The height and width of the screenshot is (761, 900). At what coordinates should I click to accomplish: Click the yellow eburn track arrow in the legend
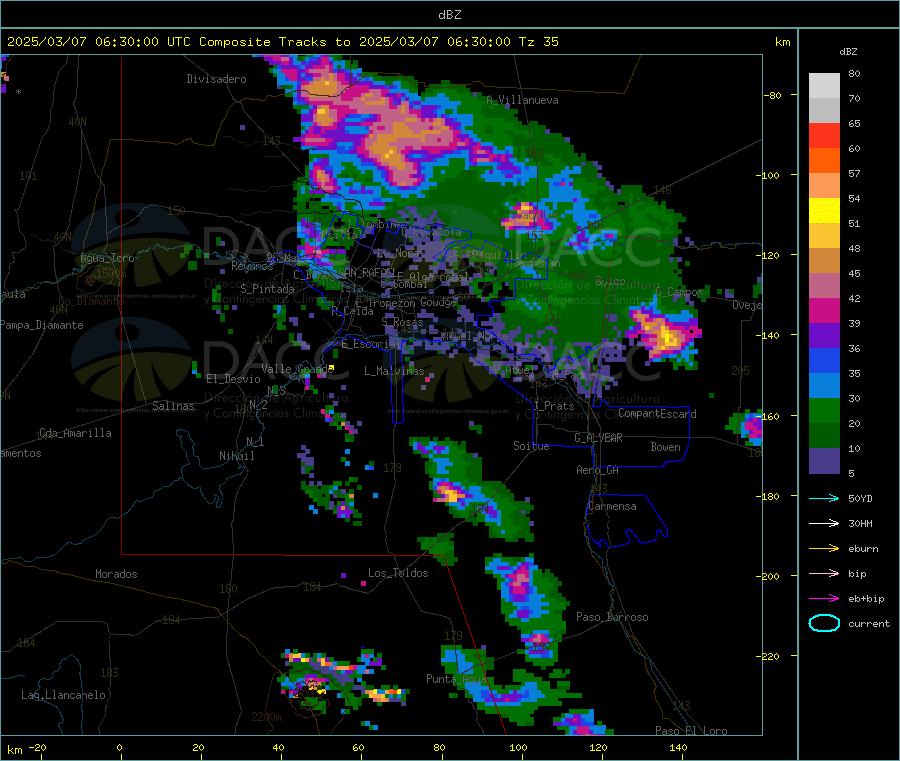tap(824, 549)
